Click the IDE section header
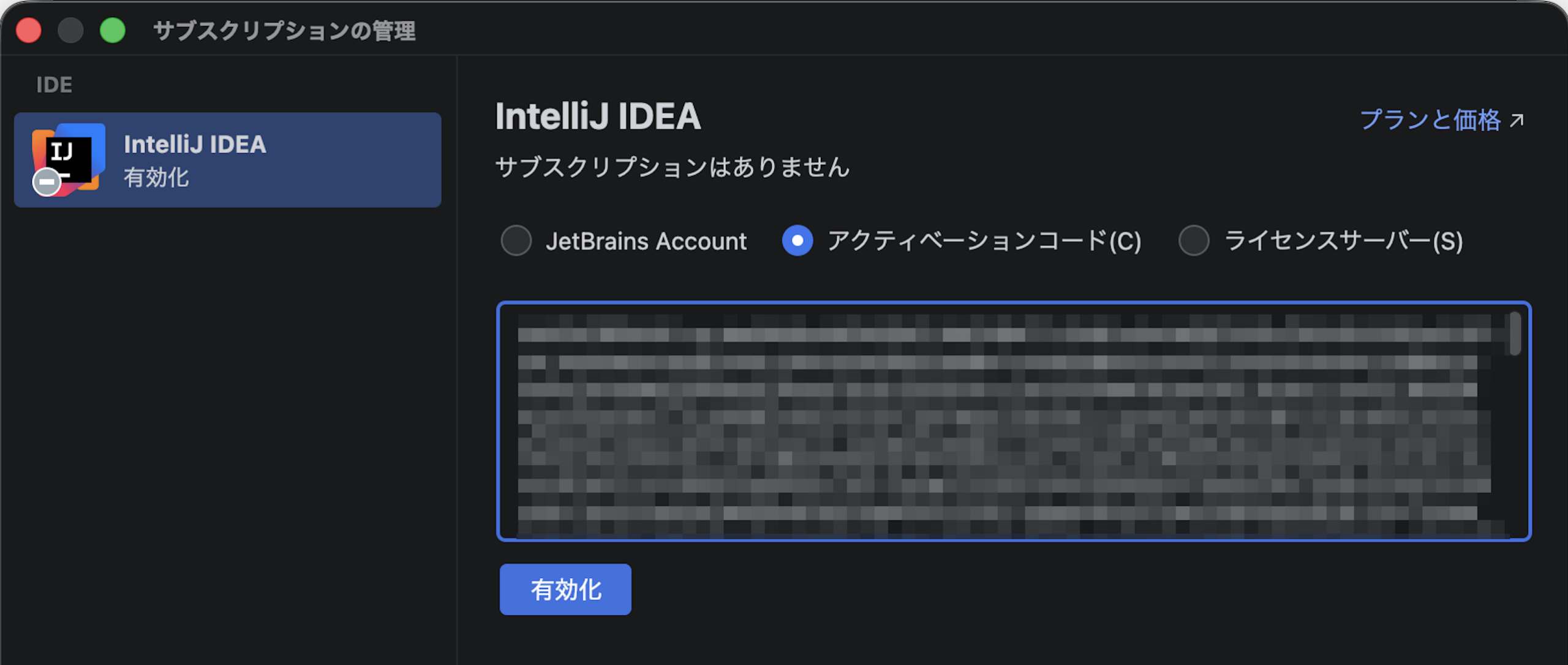Viewport: 1568px width, 665px height. 54,85
